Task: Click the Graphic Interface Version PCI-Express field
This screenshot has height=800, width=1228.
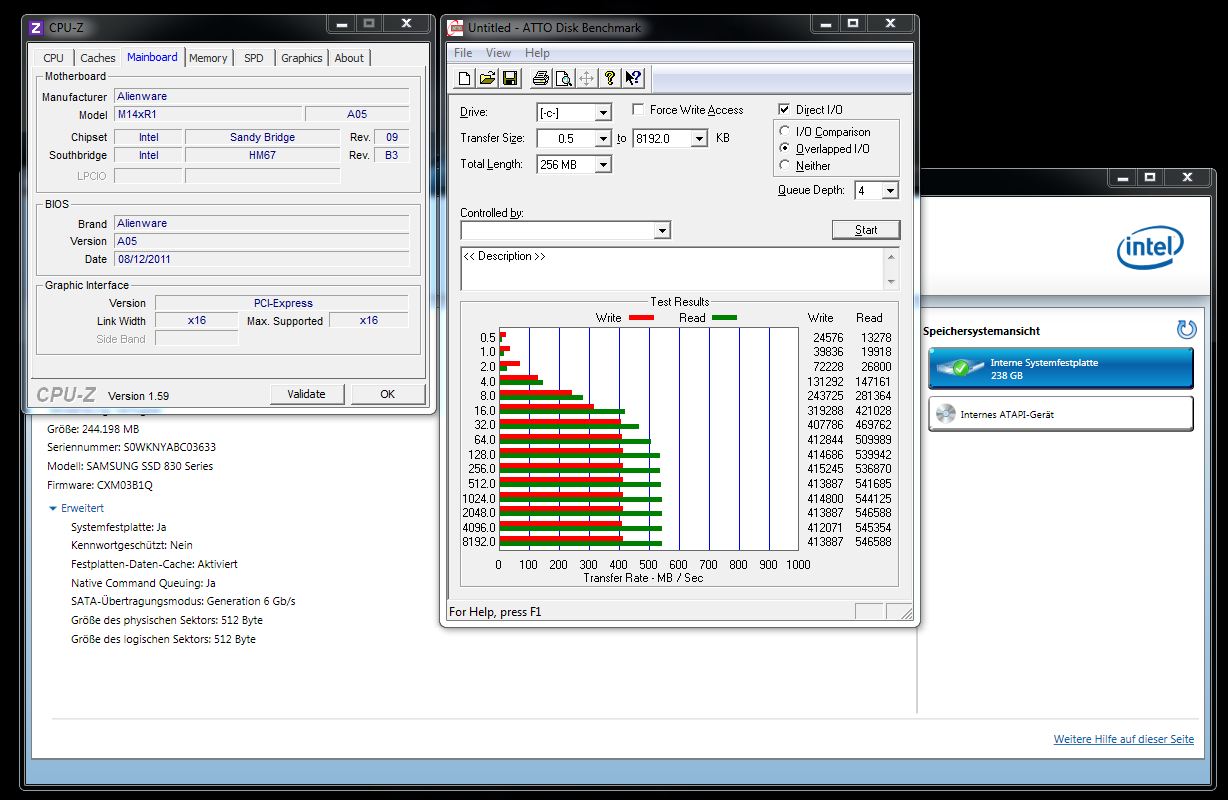Action: [282, 302]
